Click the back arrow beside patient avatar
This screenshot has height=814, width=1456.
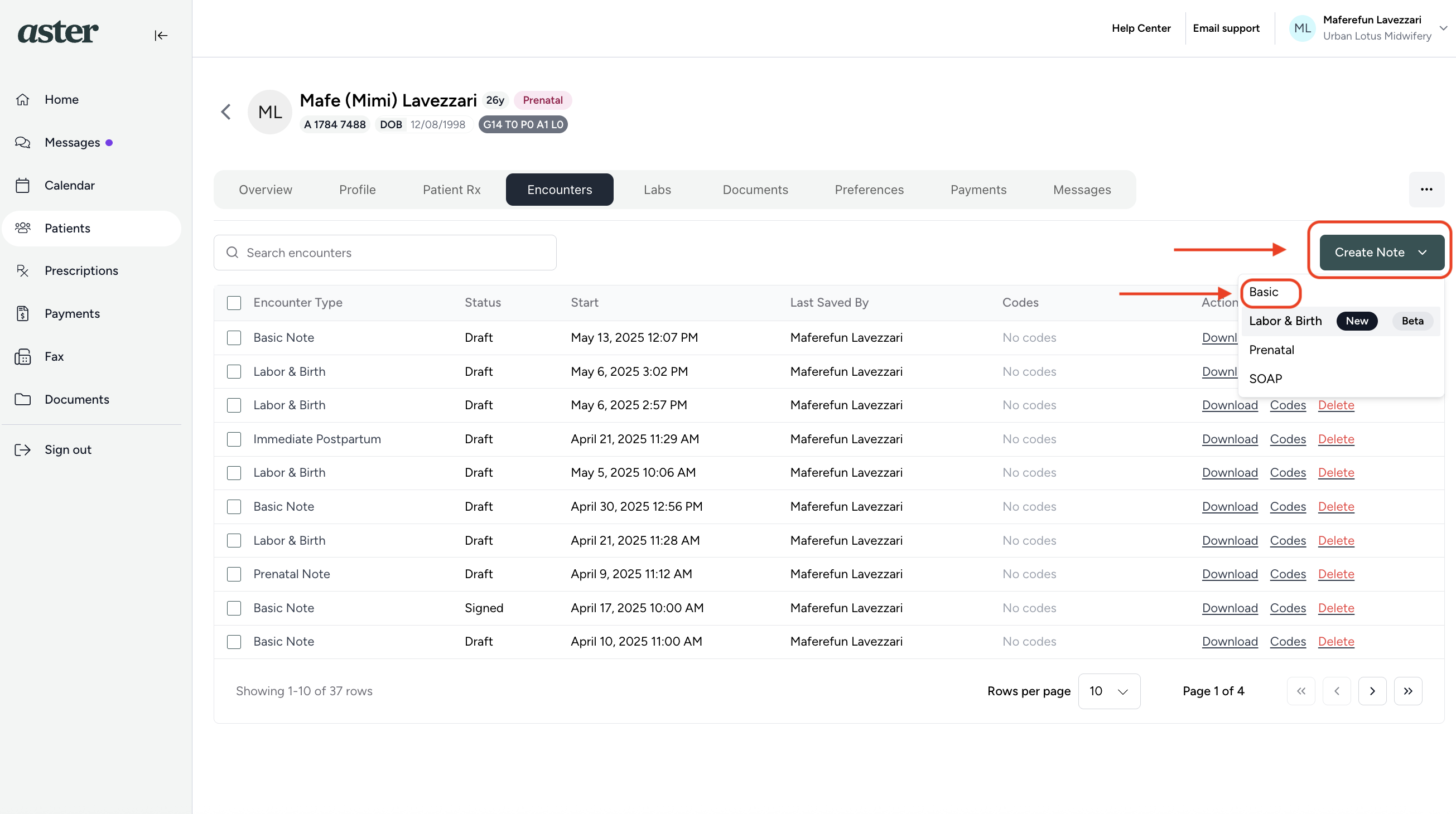click(x=226, y=112)
